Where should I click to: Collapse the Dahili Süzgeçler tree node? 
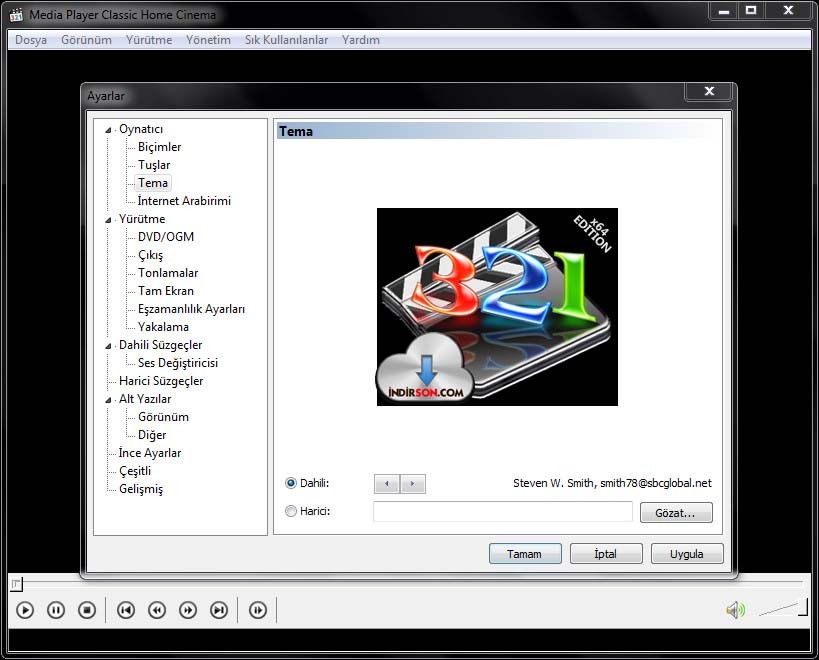click(109, 346)
